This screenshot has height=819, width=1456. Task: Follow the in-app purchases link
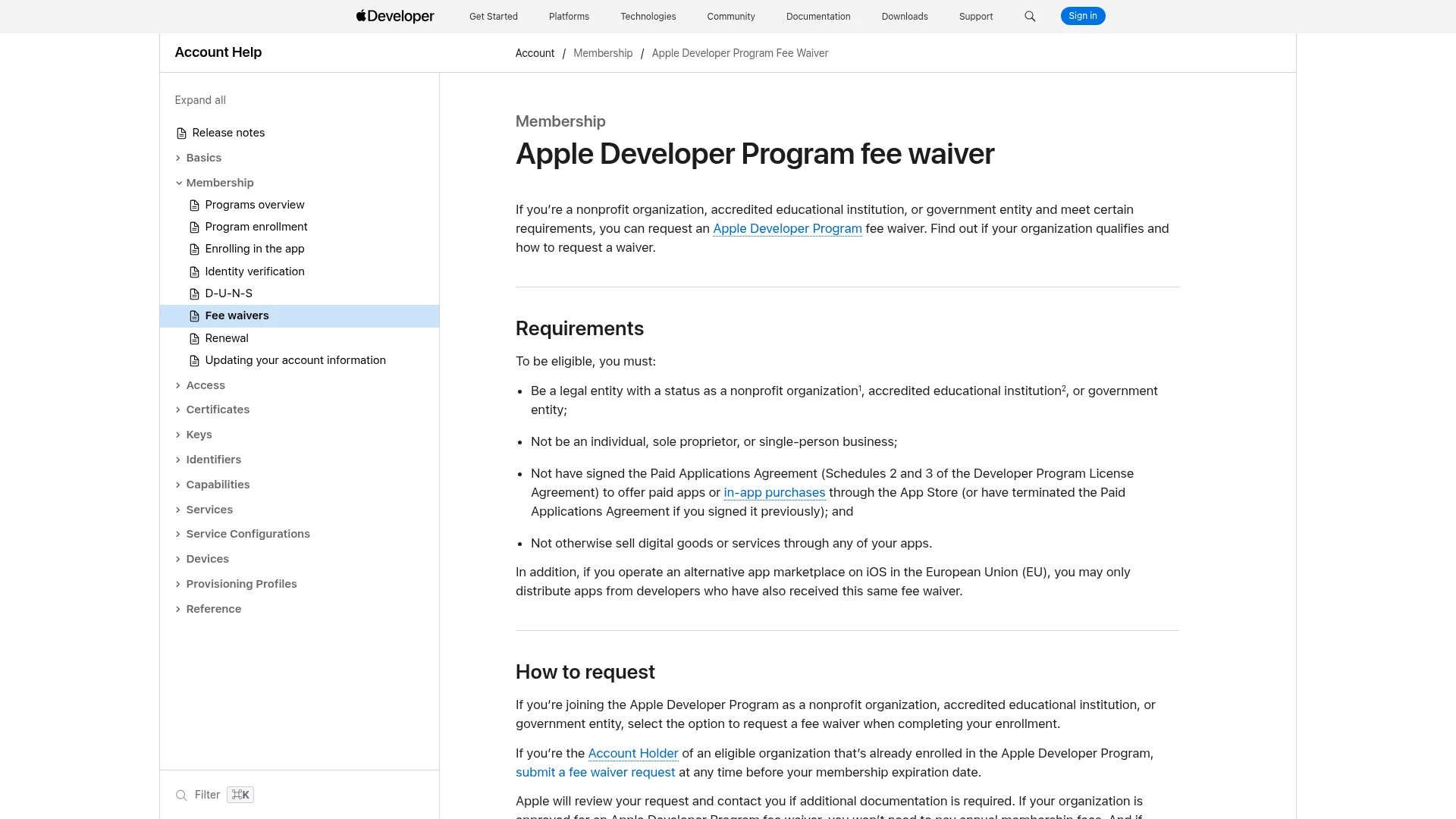(x=774, y=493)
